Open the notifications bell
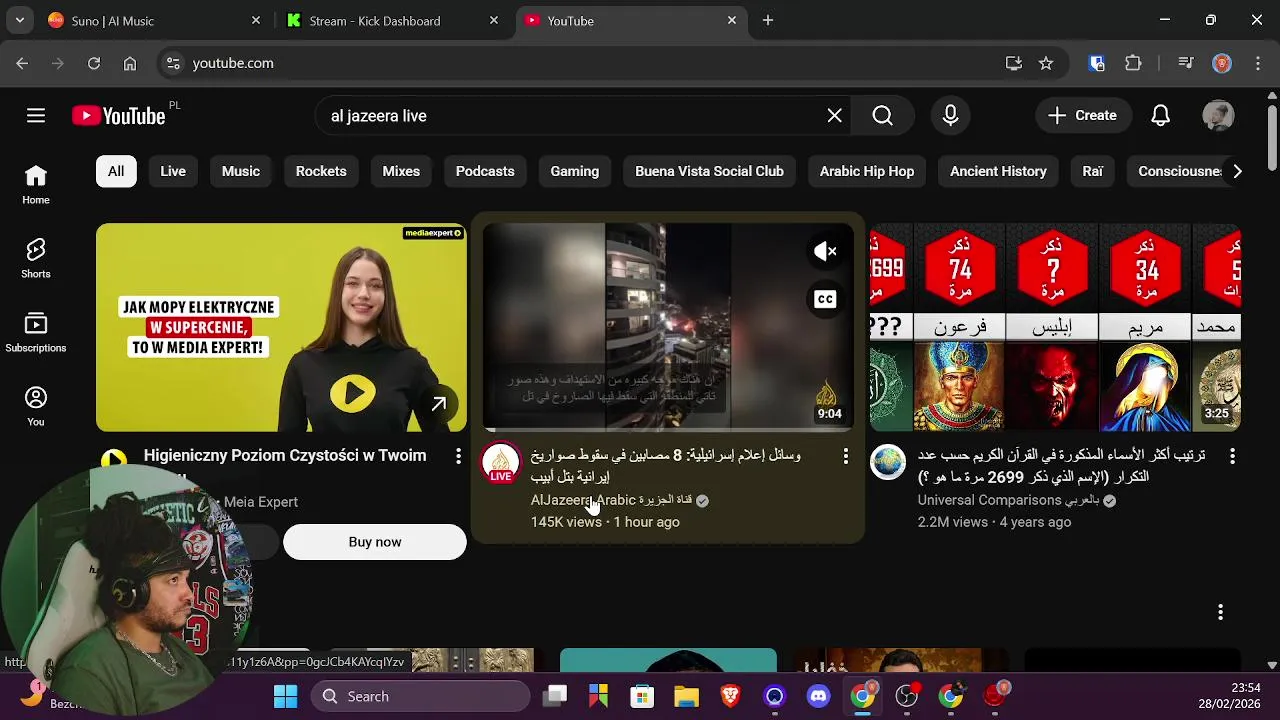Image resolution: width=1280 pixels, height=720 pixels. [1160, 116]
